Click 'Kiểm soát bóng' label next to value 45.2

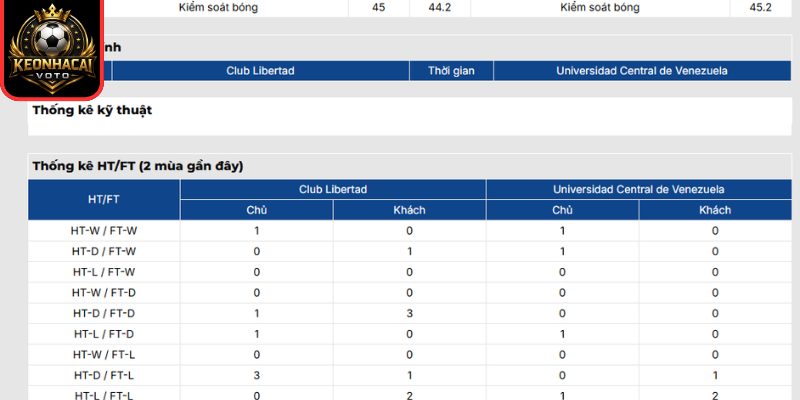(600, 8)
